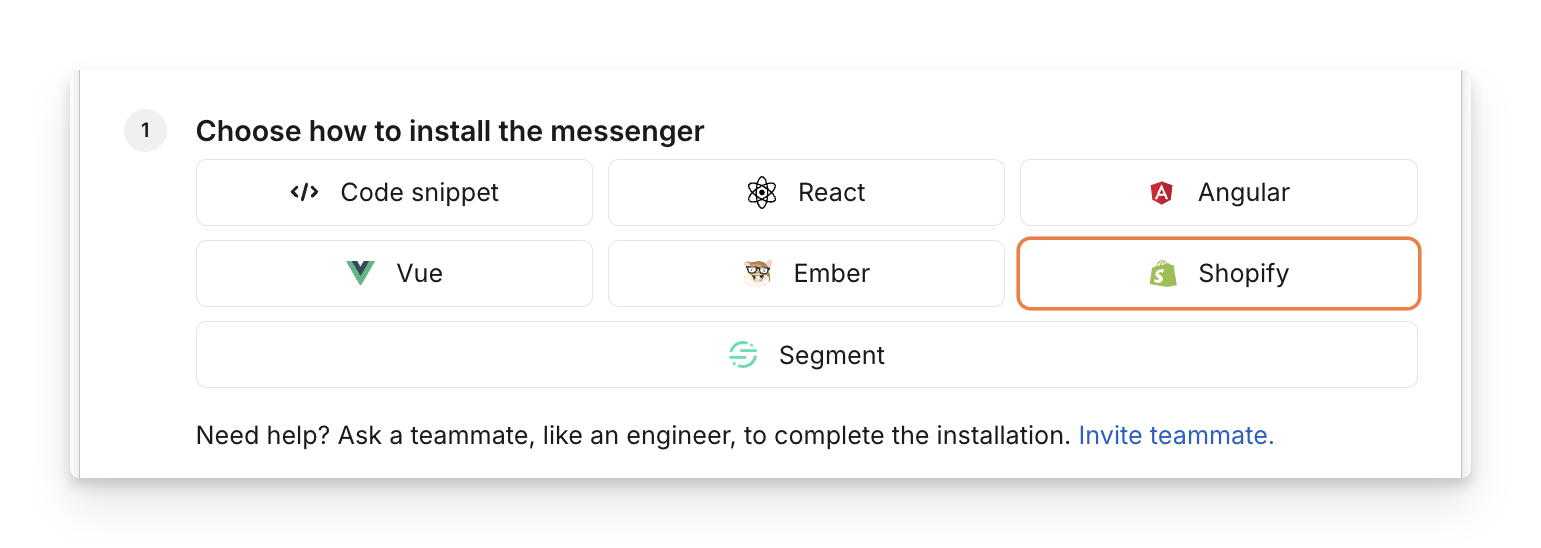
Task: Click the "Choose how to install the messenger" heading
Action: (x=450, y=131)
